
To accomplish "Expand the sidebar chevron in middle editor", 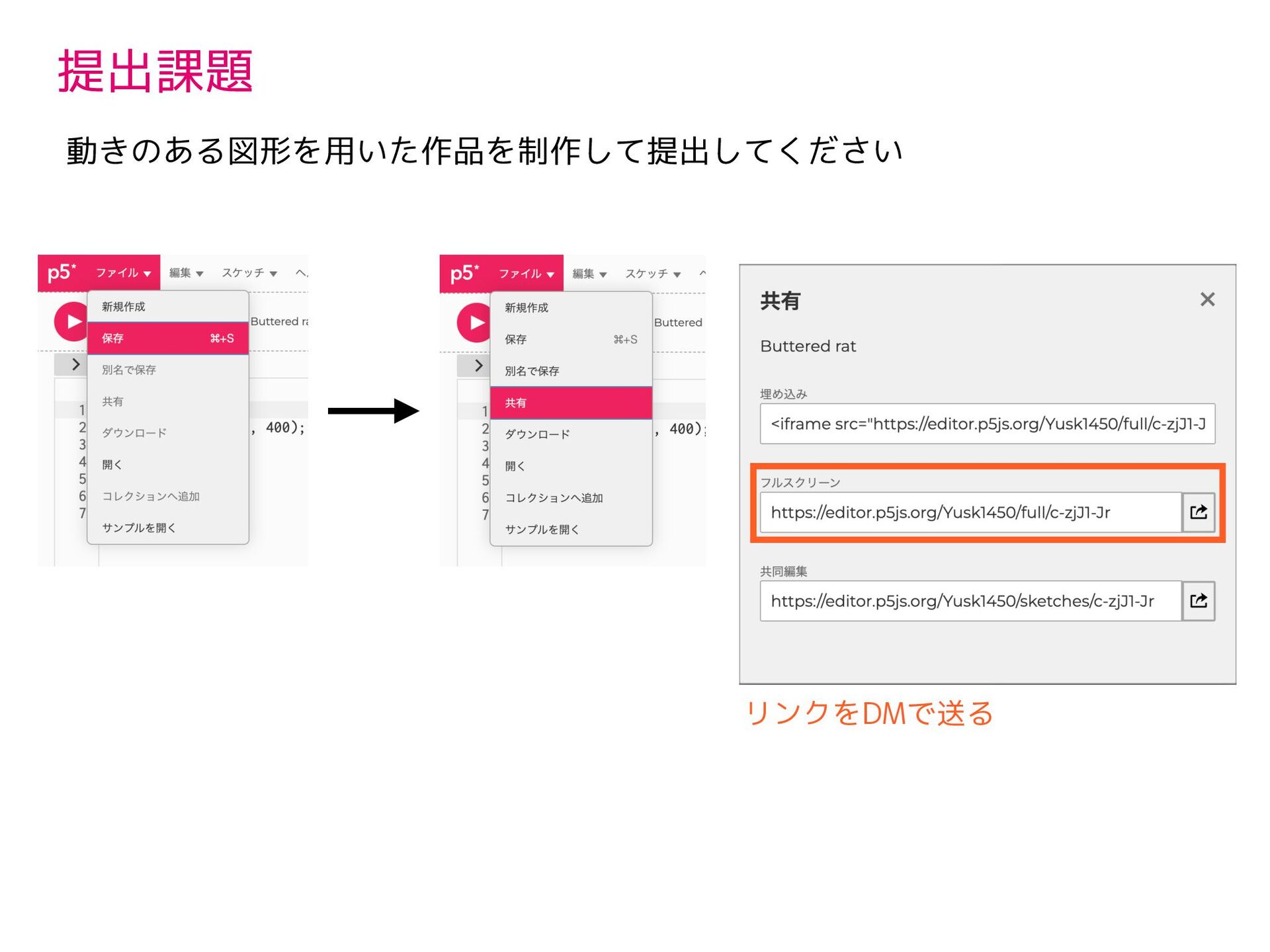I will pos(478,366).
